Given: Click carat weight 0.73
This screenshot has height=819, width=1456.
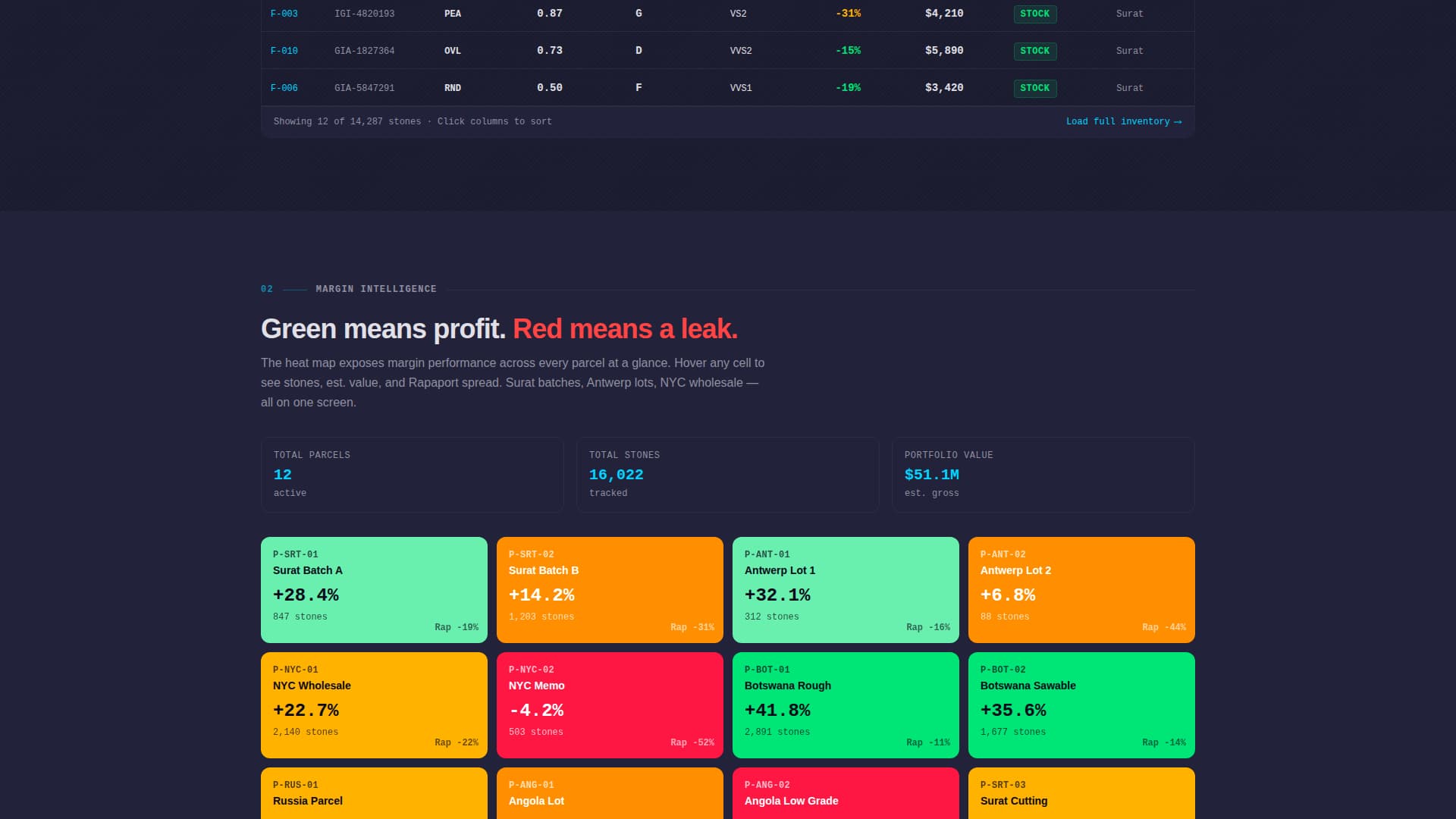Looking at the screenshot, I should (x=550, y=51).
